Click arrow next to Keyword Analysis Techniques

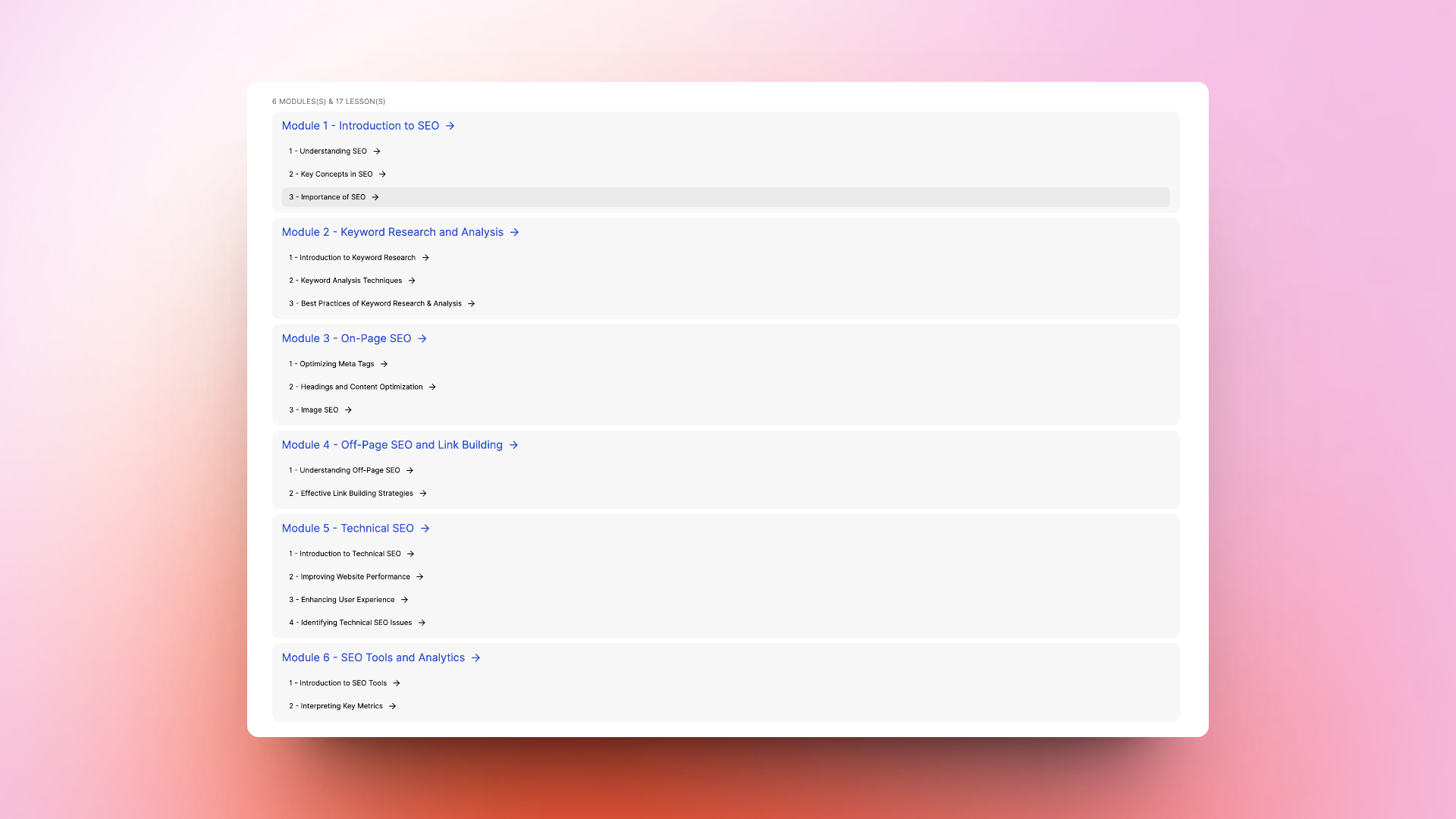point(412,281)
